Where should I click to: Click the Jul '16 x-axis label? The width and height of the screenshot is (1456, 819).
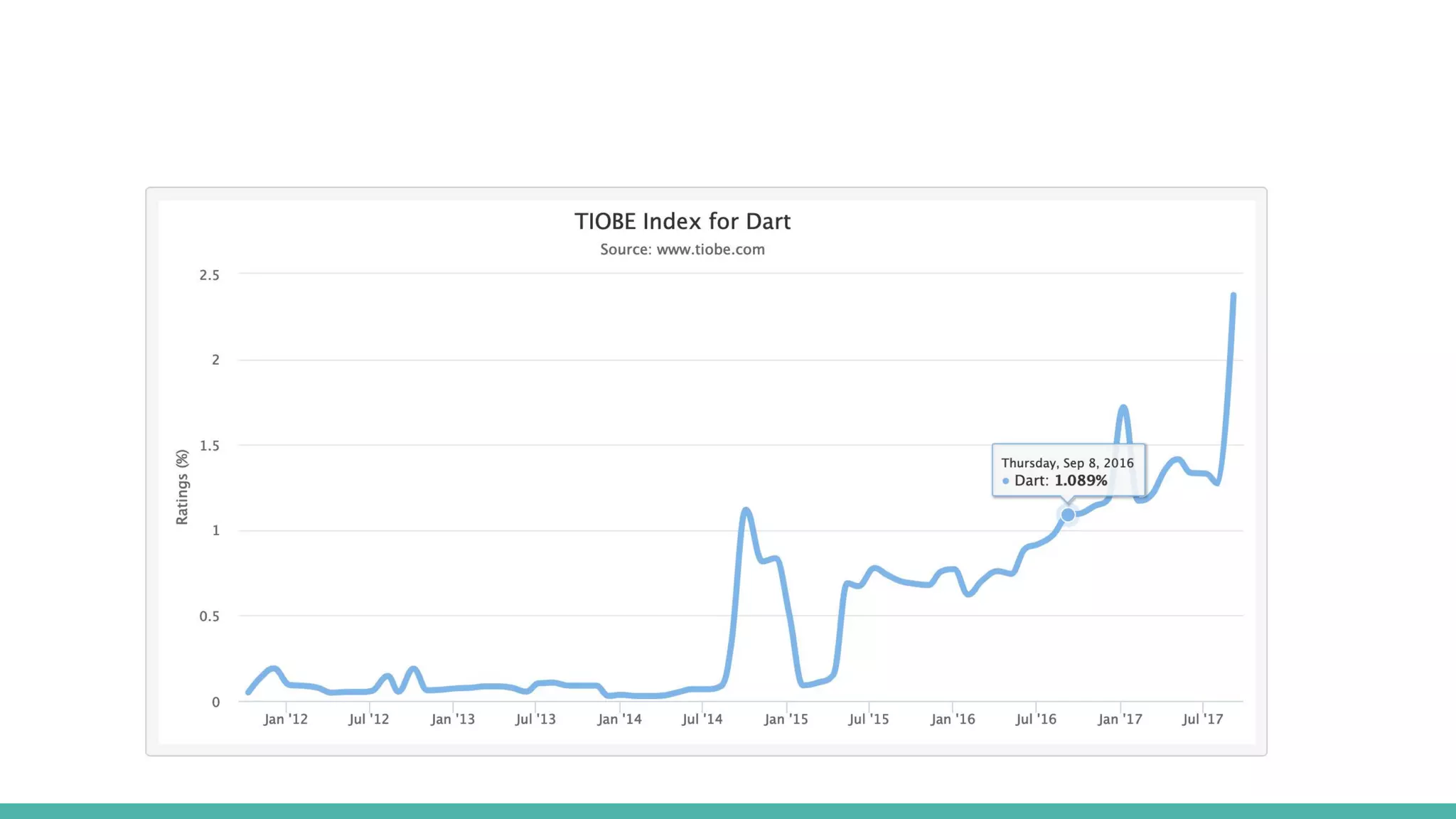(1036, 719)
